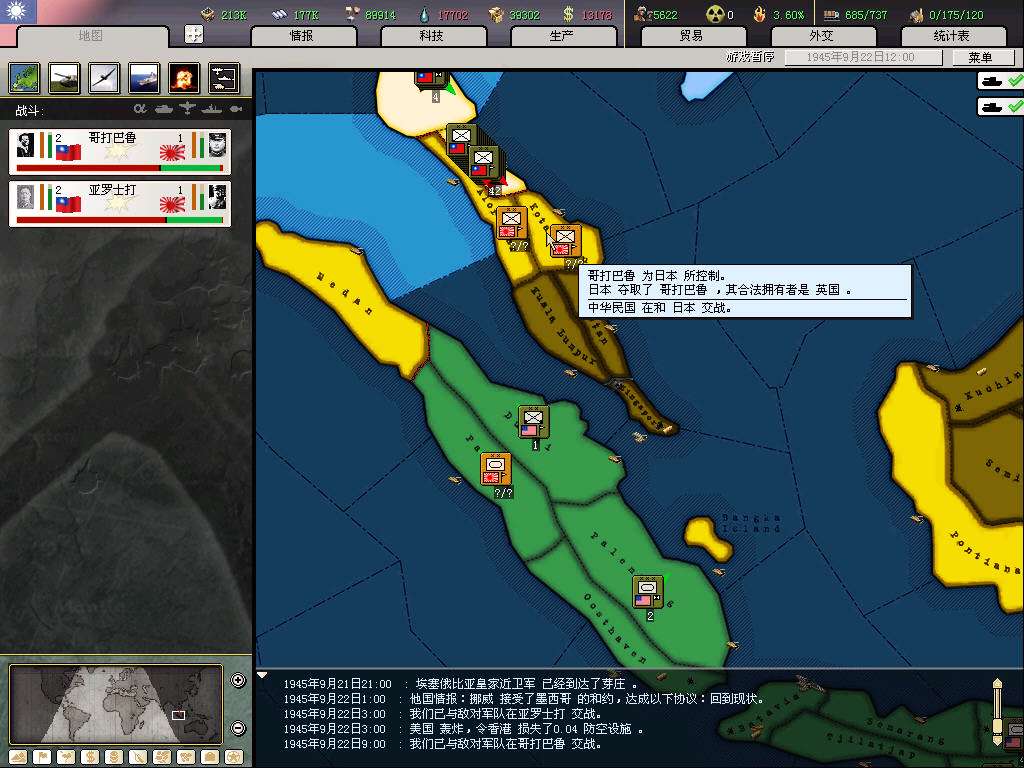This screenshot has width=1024, height=768.
Task: Open the explosion battles list icon
Action: click(184, 77)
